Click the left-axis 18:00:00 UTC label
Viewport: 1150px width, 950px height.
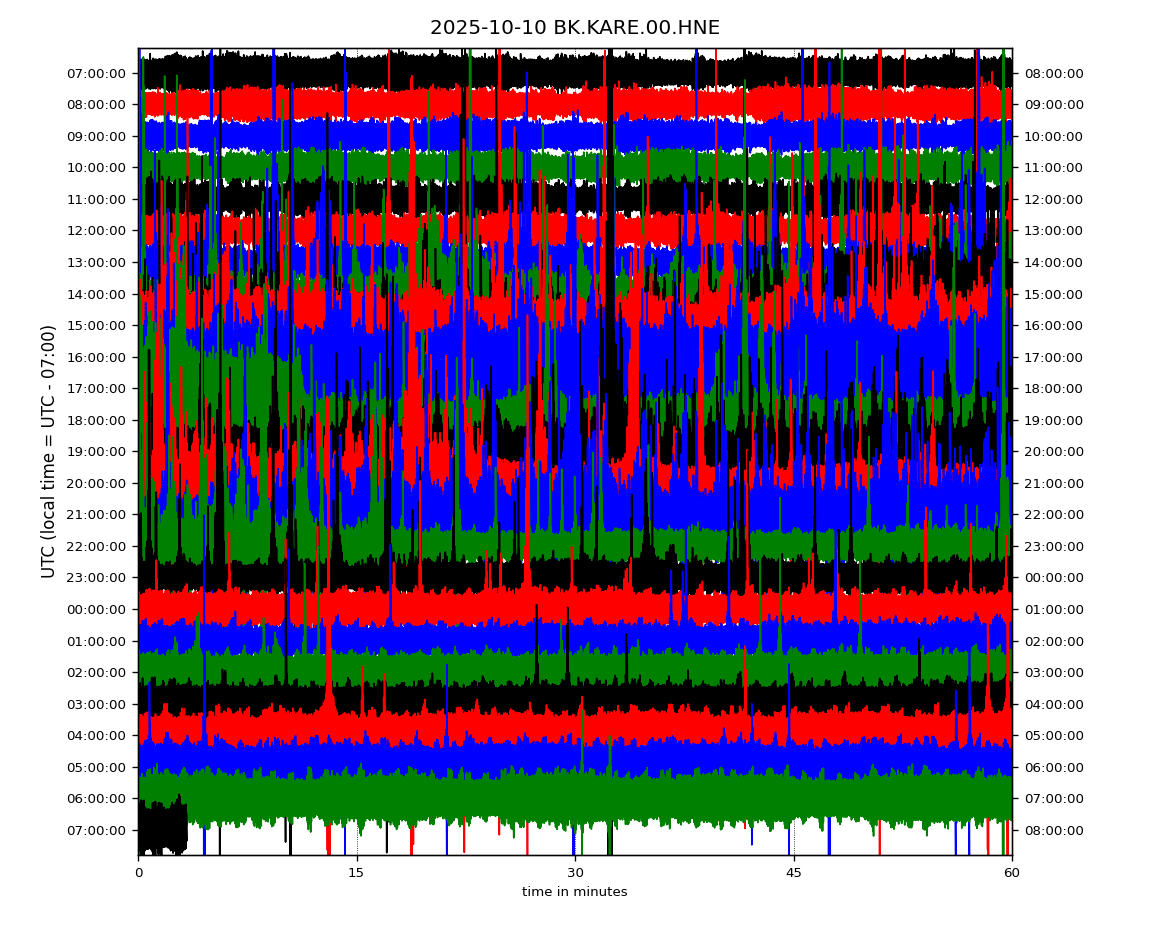(97, 420)
